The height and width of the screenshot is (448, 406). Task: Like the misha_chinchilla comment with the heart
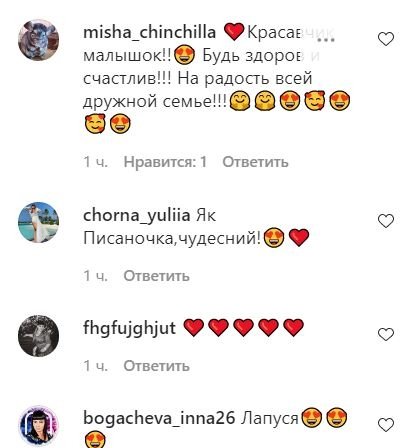[386, 39]
